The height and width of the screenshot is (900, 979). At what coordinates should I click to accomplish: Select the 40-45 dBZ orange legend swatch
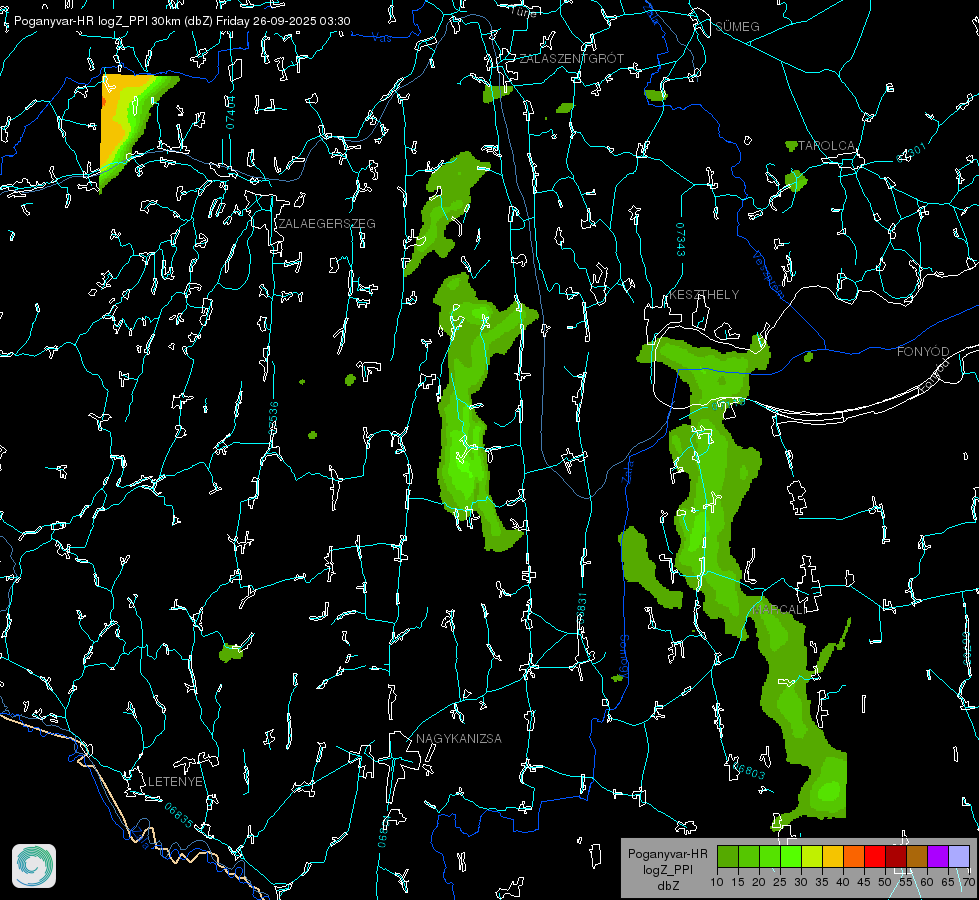(854, 856)
